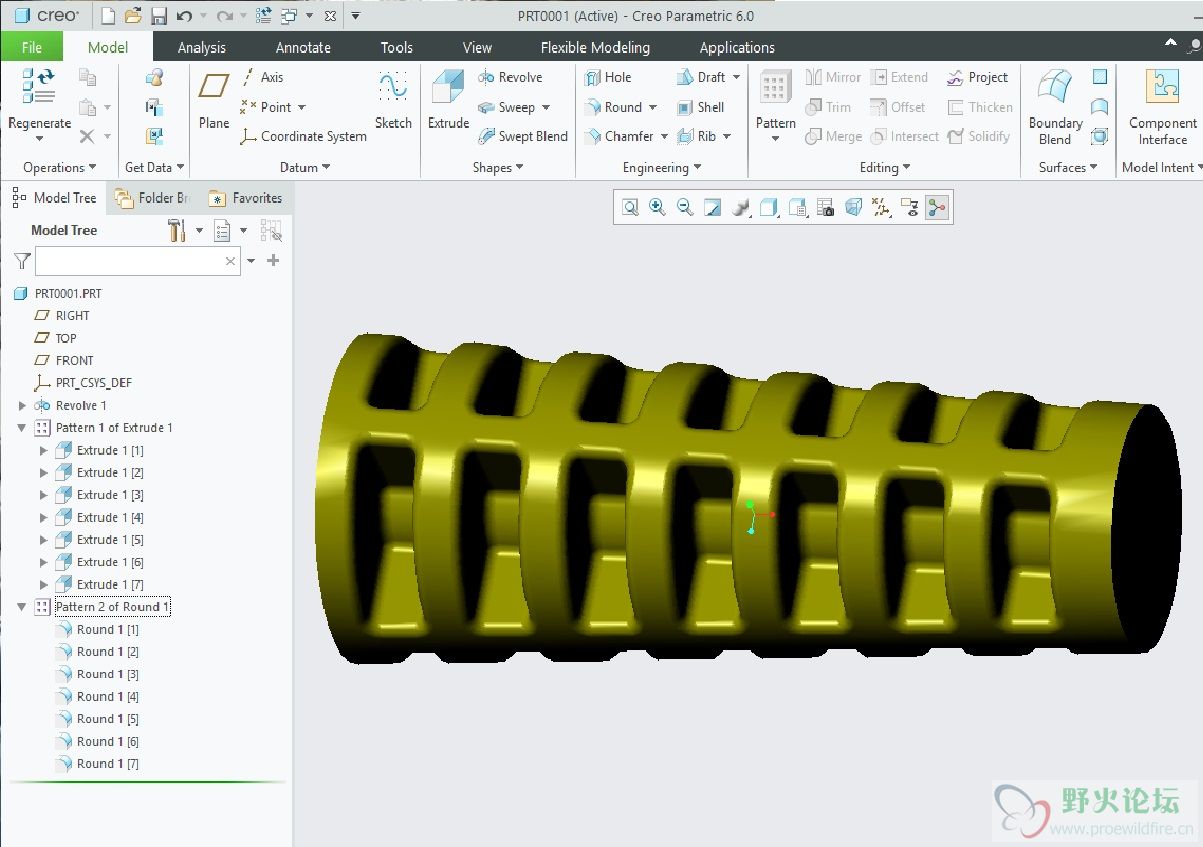Open the Applications tab
Viewport: 1203px width, 847px height.
coord(737,47)
